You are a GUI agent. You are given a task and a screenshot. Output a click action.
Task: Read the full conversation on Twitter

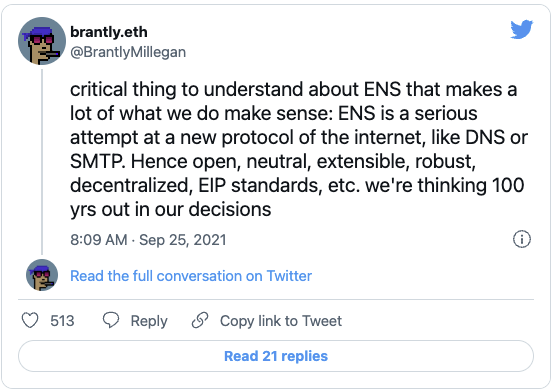191,276
